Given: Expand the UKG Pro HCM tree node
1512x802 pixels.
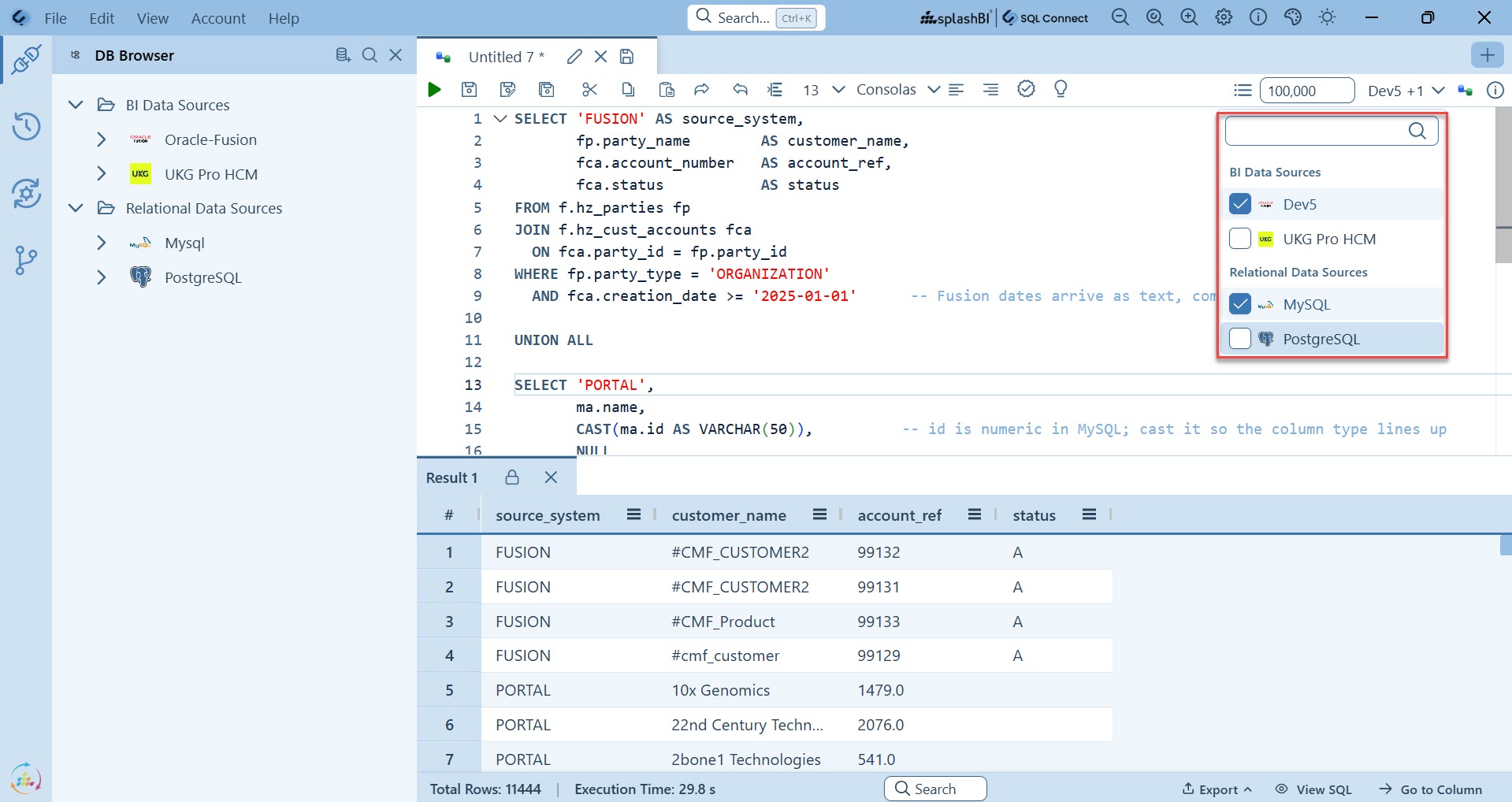Looking at the screenshot, I should [101, 174].
